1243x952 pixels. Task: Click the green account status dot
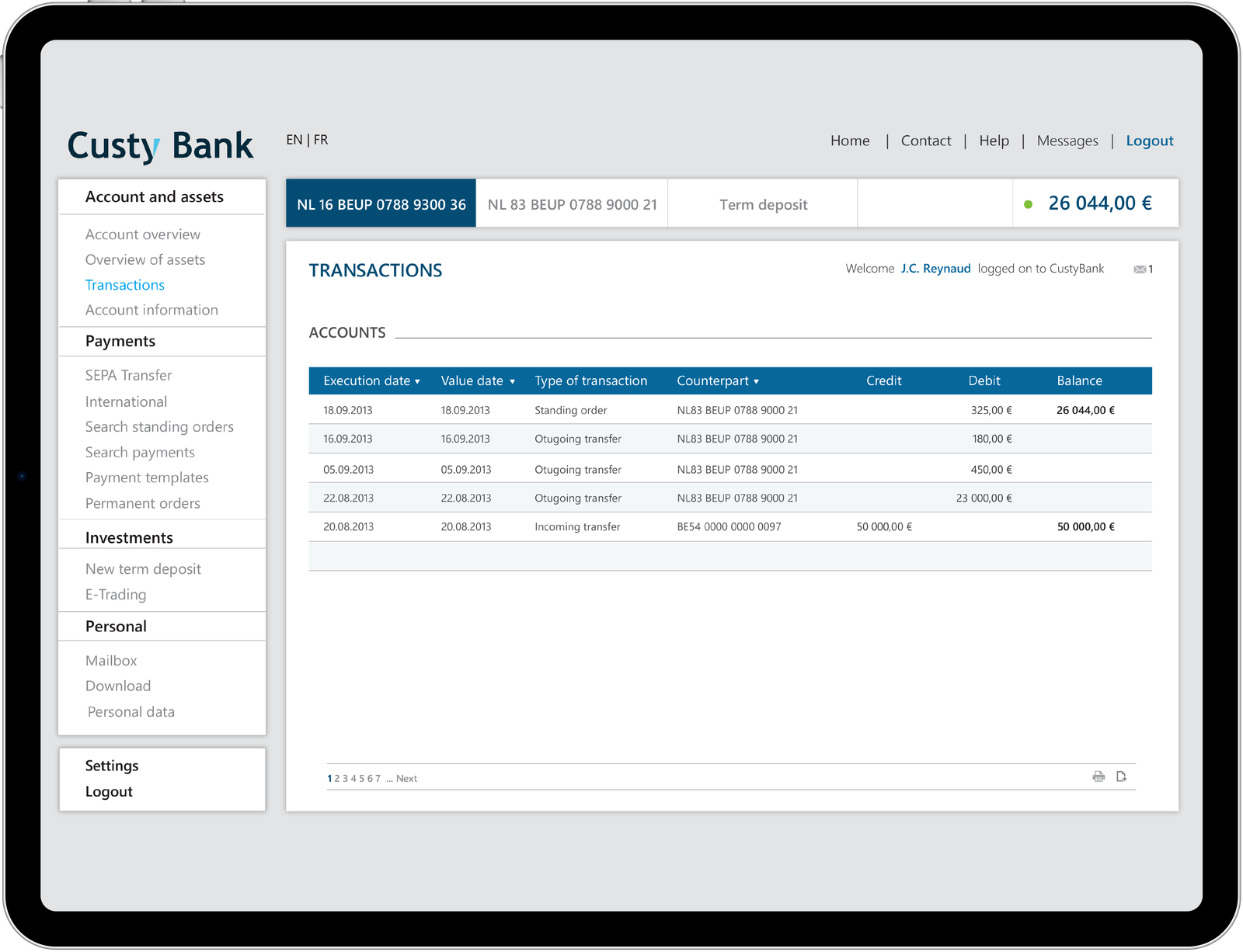[x=1029, y=204]
